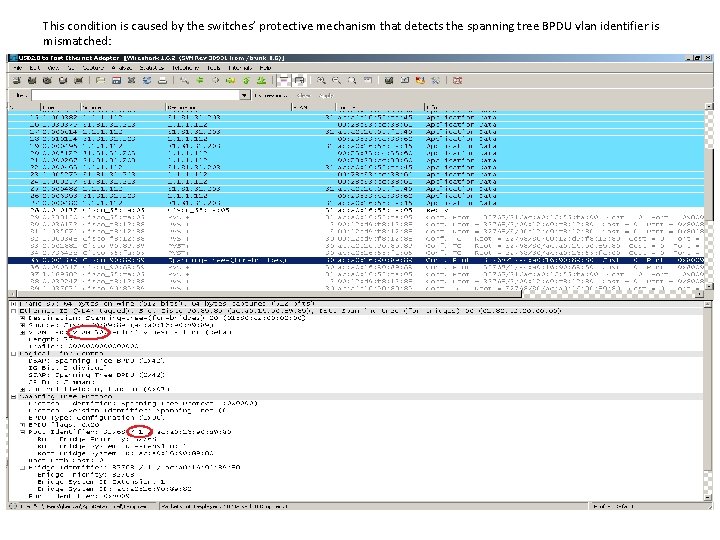720x540 pixels.
Task: Click the go to packet number icon
Action: click(x=231, y=80)
